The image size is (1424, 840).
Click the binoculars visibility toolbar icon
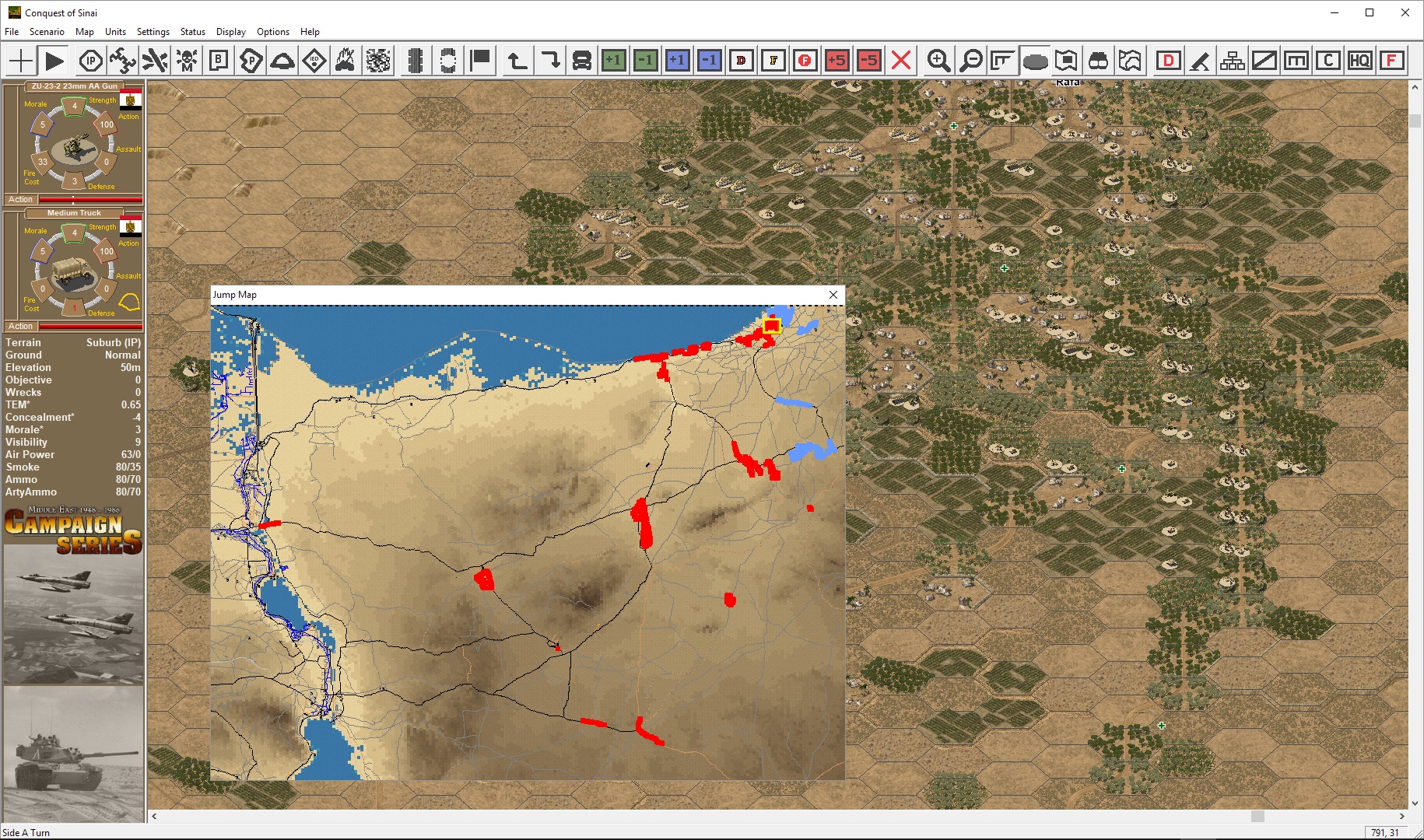(1098, 60)
